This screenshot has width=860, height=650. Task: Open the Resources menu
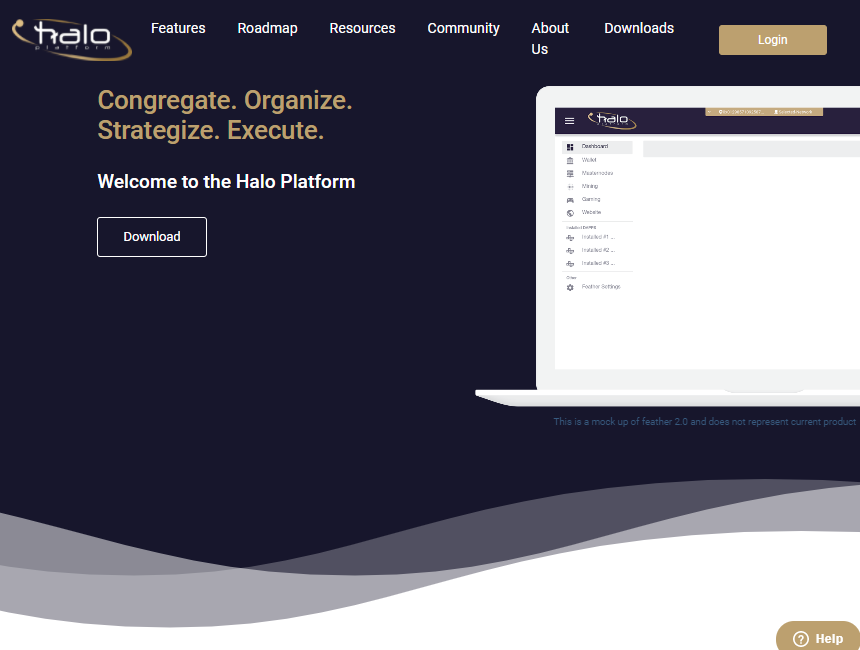[362, 28]
